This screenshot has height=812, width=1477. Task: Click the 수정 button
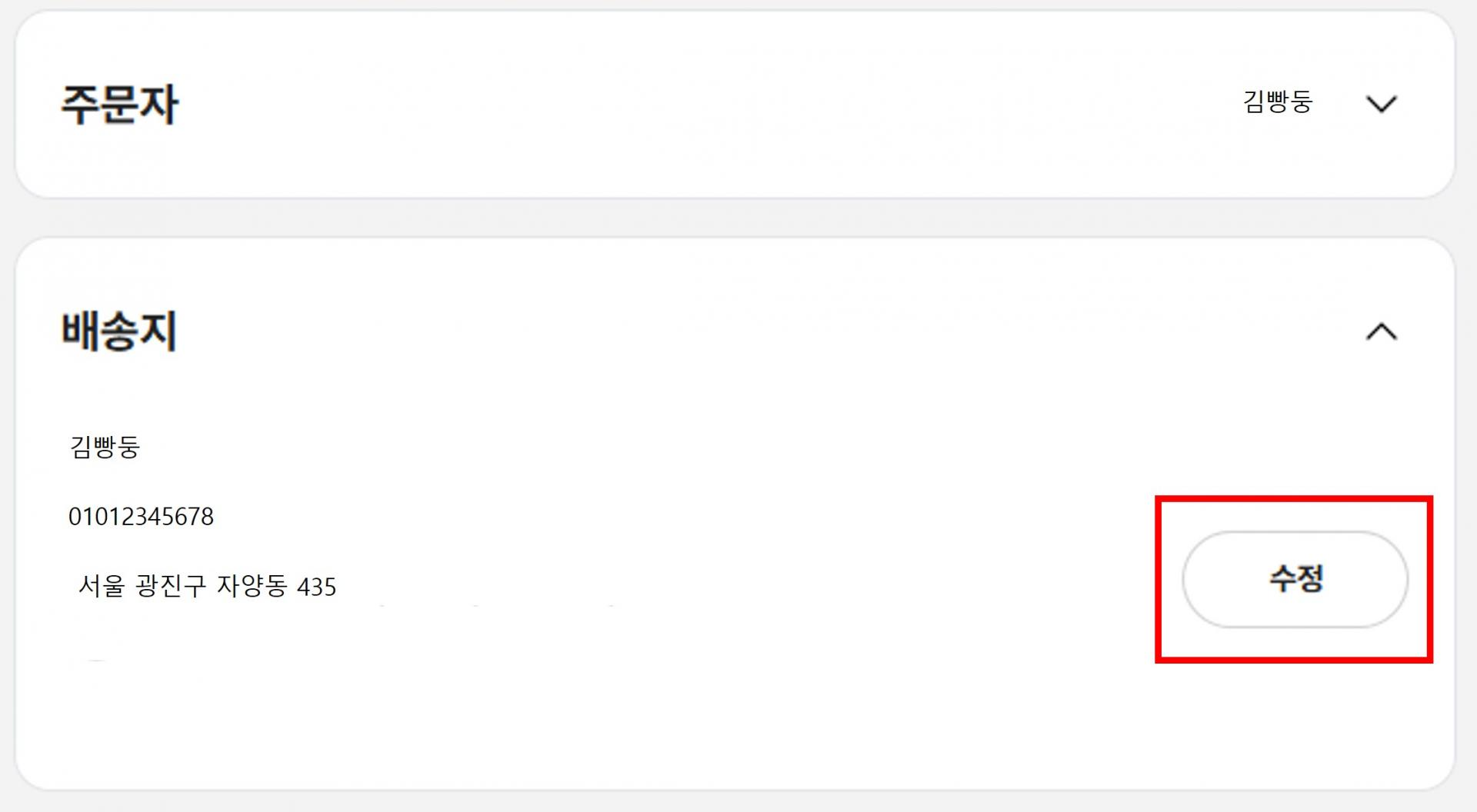[x=1295, y=579]
